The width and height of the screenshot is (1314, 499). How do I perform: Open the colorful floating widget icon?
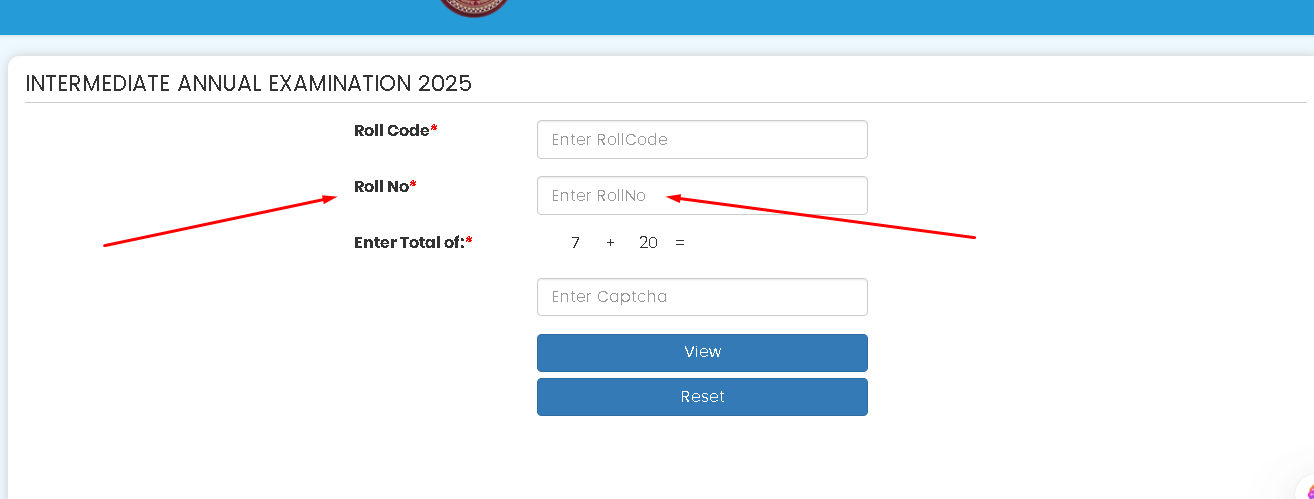click(1307, 489)
